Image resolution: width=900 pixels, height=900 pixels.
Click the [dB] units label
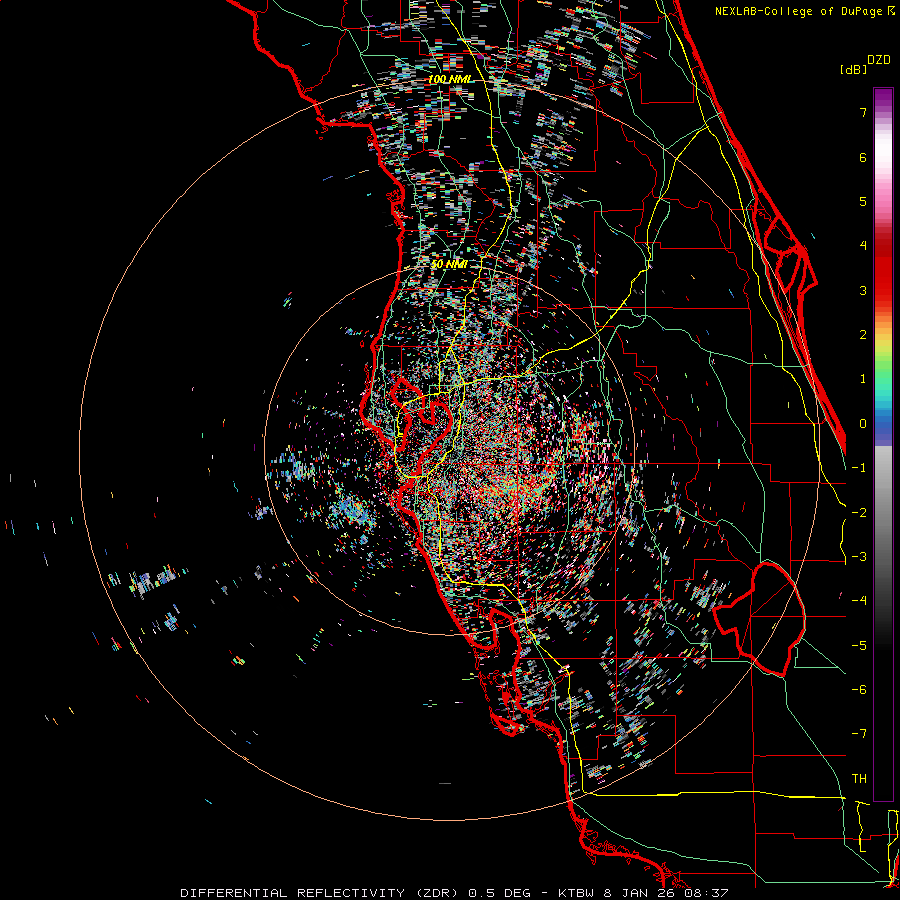tap(853, 69)
